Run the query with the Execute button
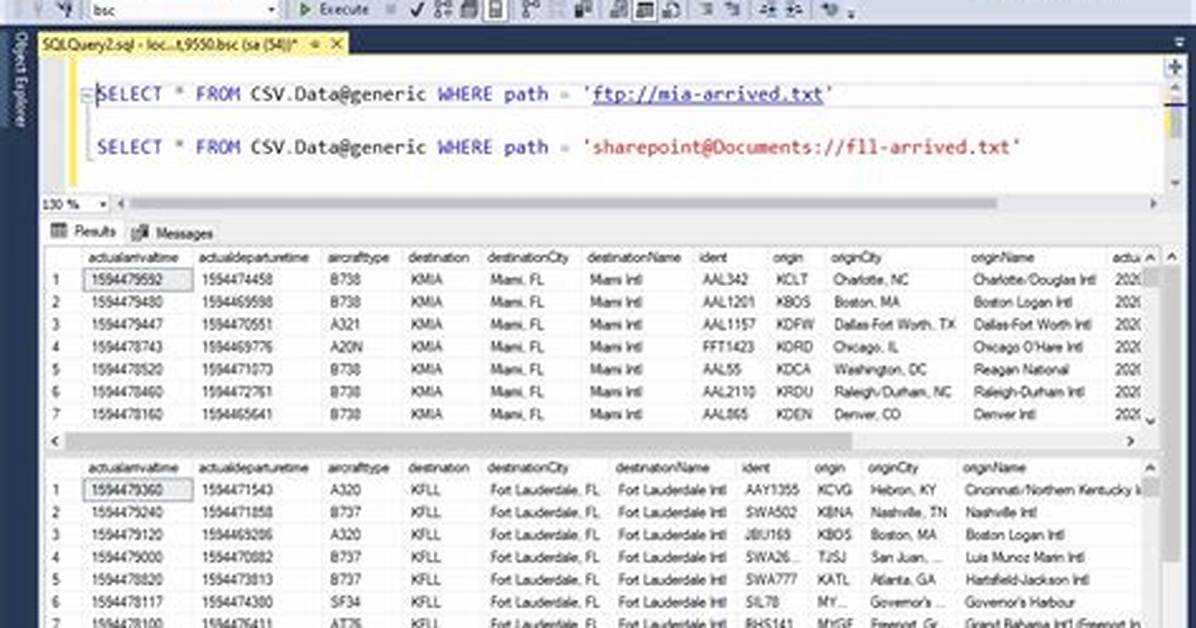Viewport: 1196px width, 628px height. (x=333, y=10)
